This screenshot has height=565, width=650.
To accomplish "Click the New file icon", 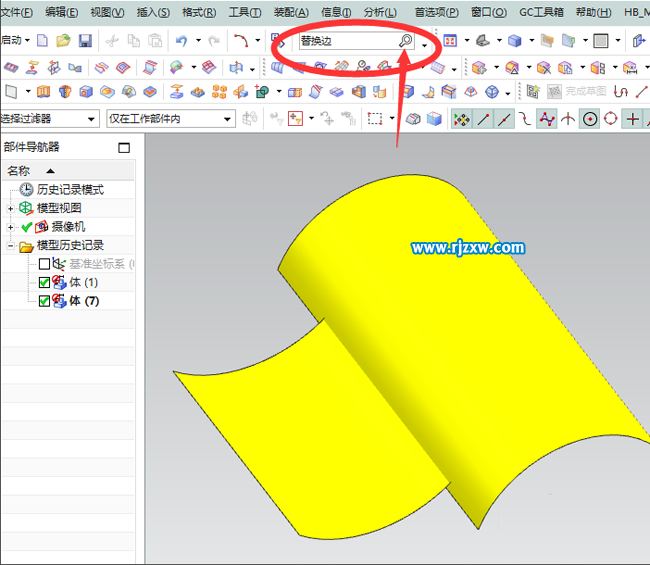I will coord(42,41).
